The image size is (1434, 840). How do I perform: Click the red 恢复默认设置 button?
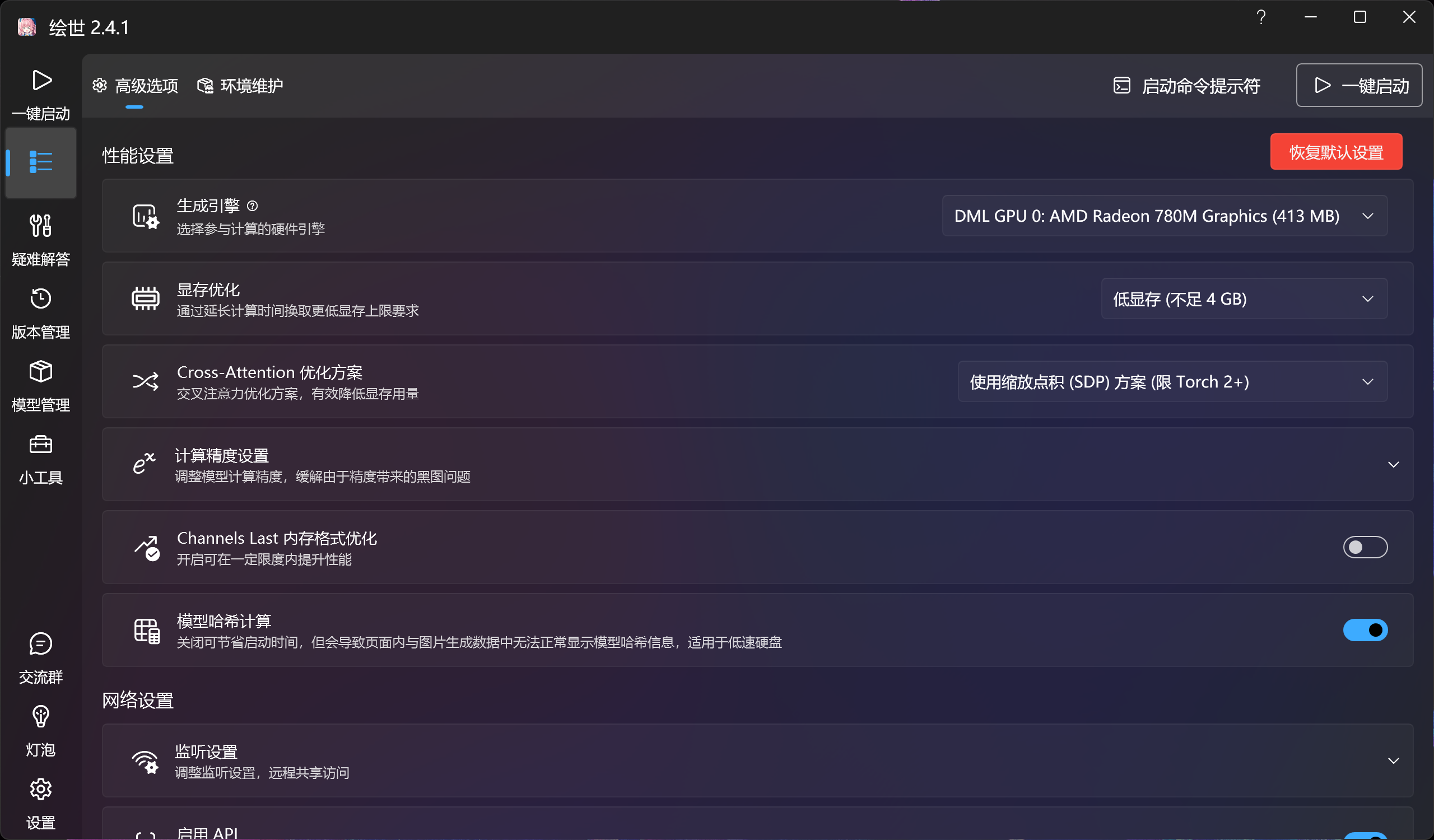[1335, 152]
